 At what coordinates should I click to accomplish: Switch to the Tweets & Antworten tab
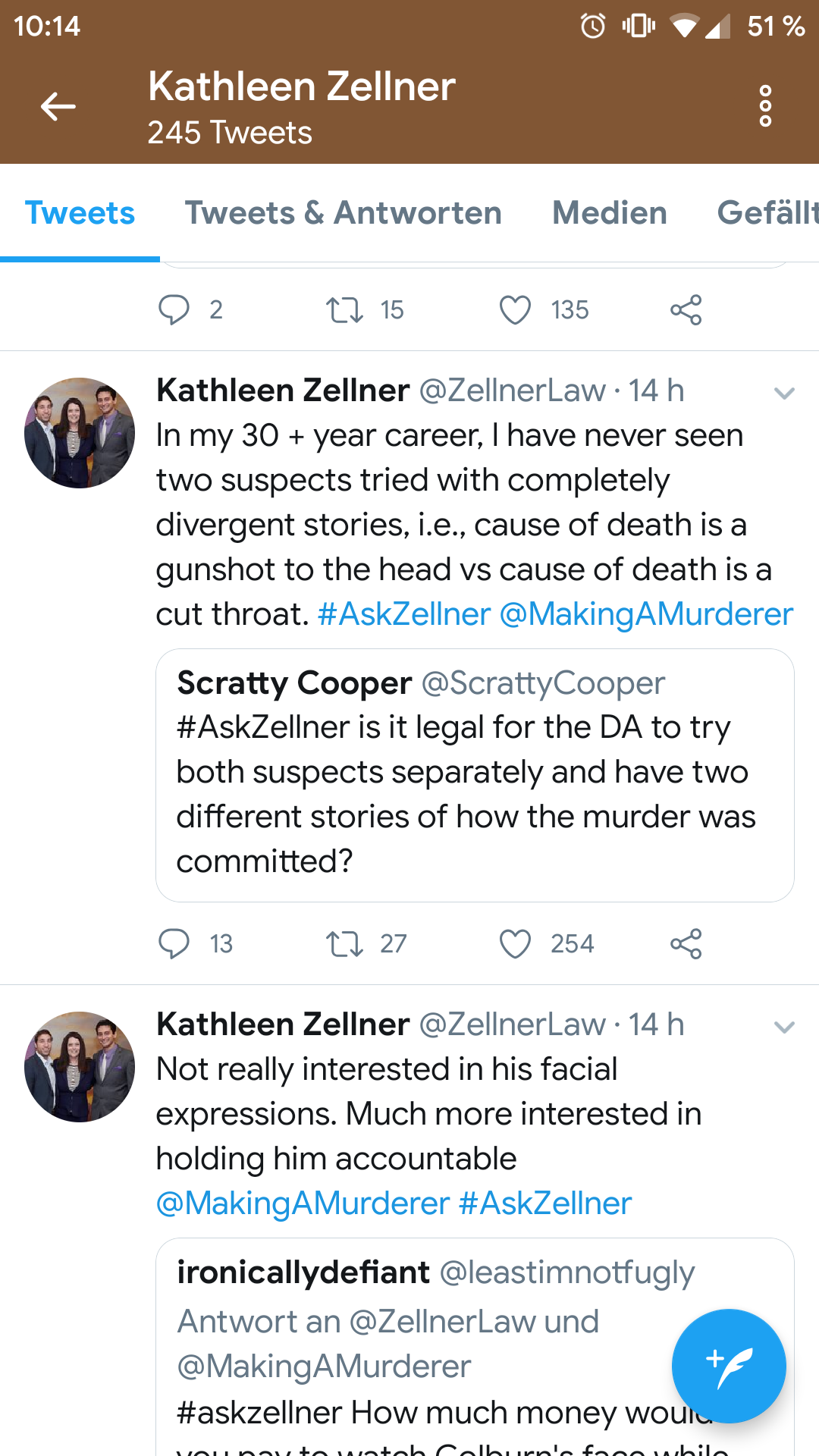click(x=343, y=213)
